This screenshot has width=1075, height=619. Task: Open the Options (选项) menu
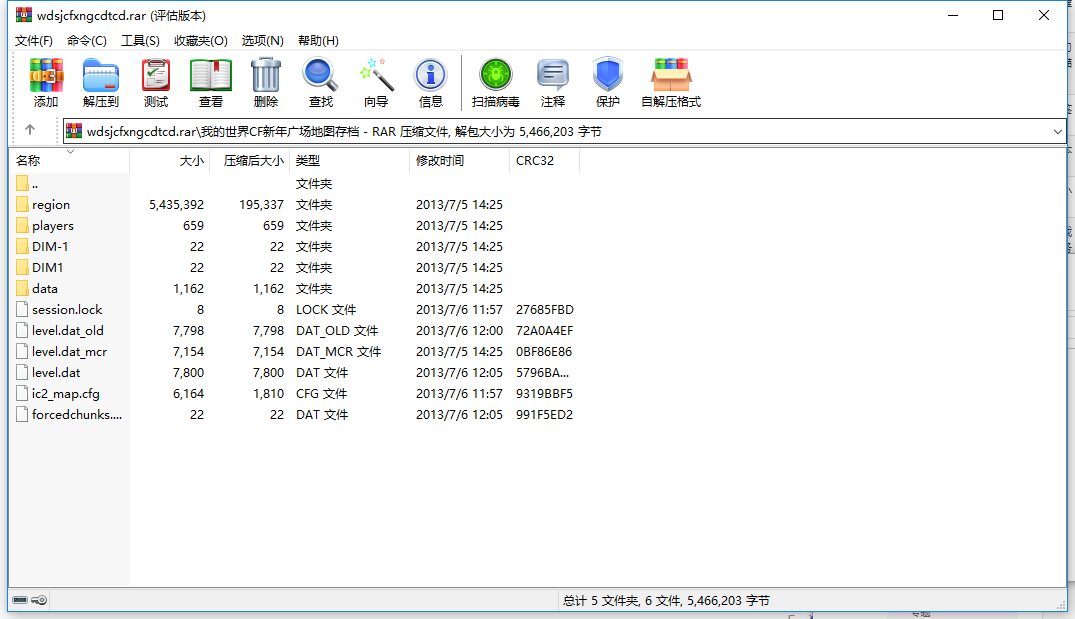pos(263,40)
